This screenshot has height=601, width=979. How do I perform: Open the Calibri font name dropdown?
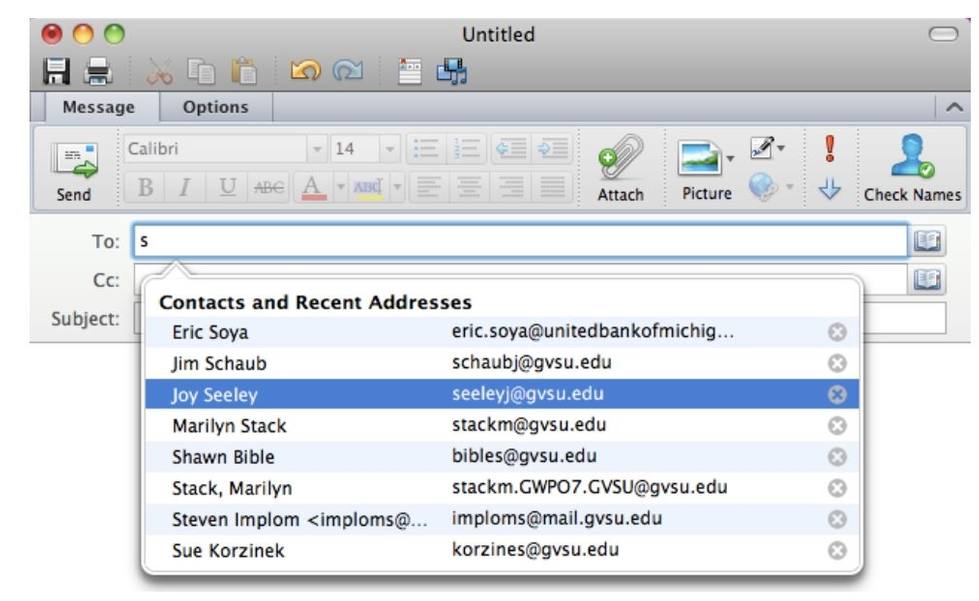[317, 149]
